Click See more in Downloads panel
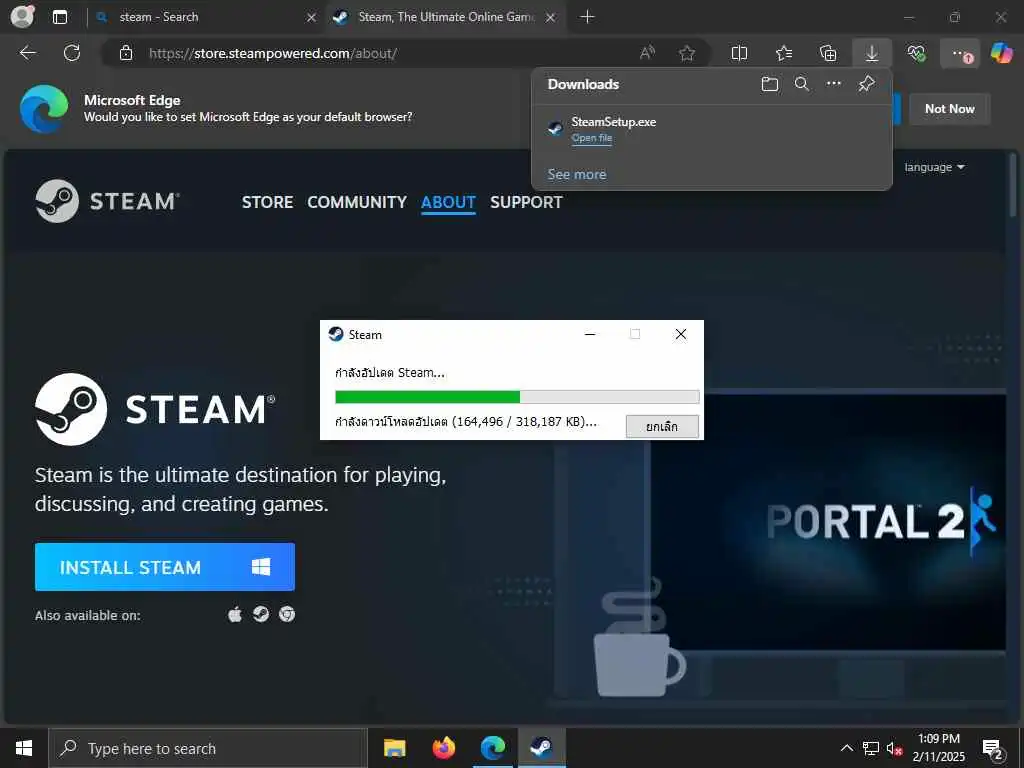1024x768 pixels. pyautogui.click(x=577, y=174)
